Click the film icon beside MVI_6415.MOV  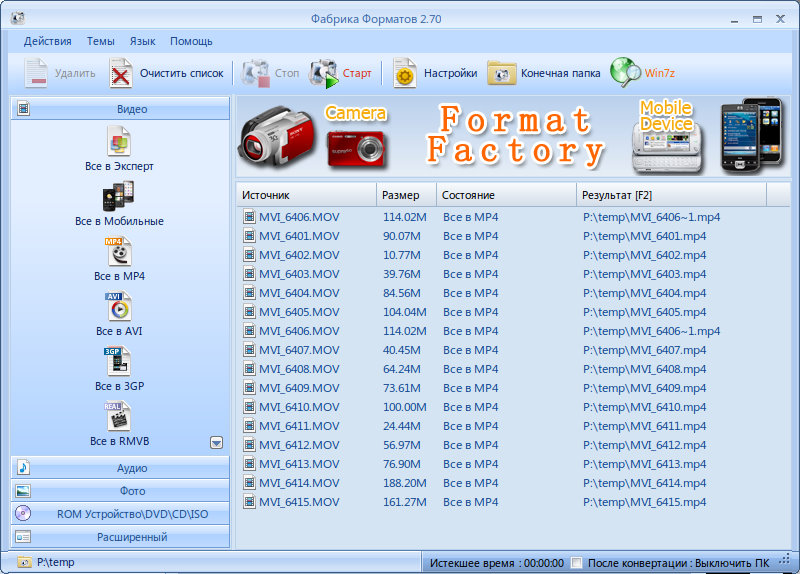point(249,502)
